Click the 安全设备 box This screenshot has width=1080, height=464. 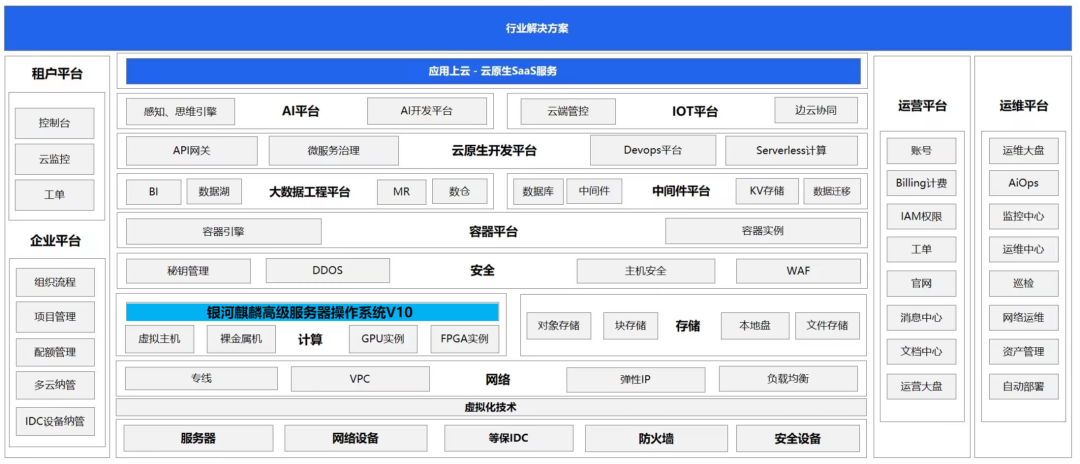(798, 439)
